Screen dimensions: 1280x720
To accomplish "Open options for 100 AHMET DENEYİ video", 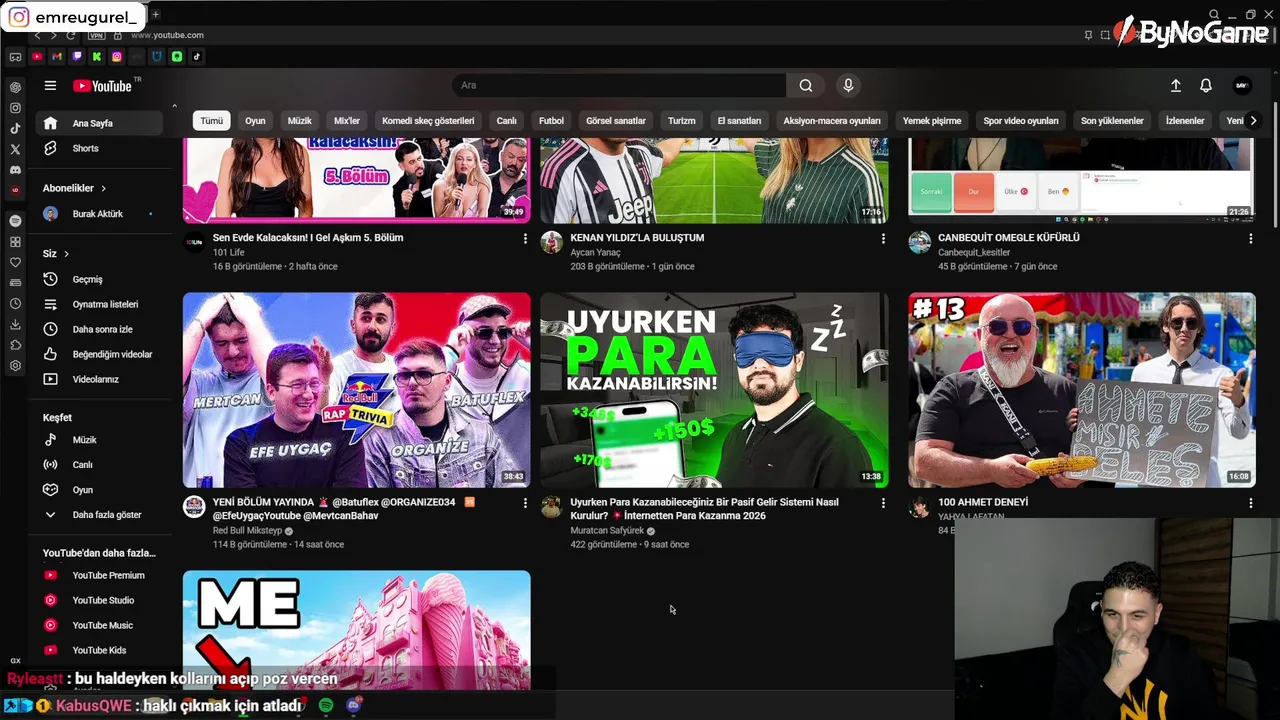I will click(1250, 503).
